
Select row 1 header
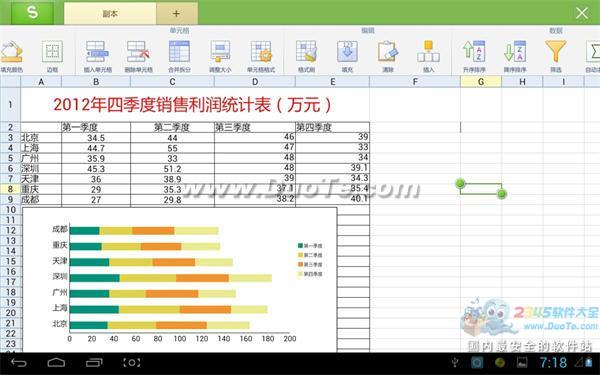pos(10,104)
